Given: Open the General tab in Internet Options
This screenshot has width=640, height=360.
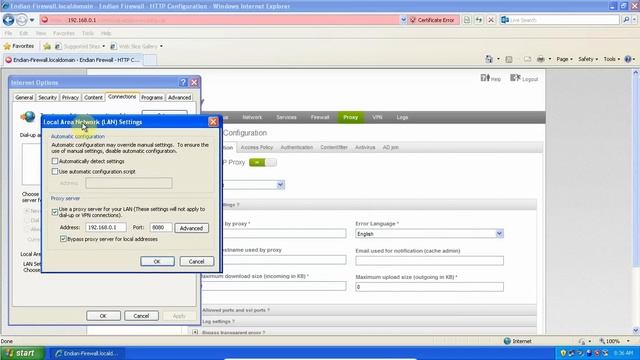Looking at the screenshot, I should coord(24,98).
